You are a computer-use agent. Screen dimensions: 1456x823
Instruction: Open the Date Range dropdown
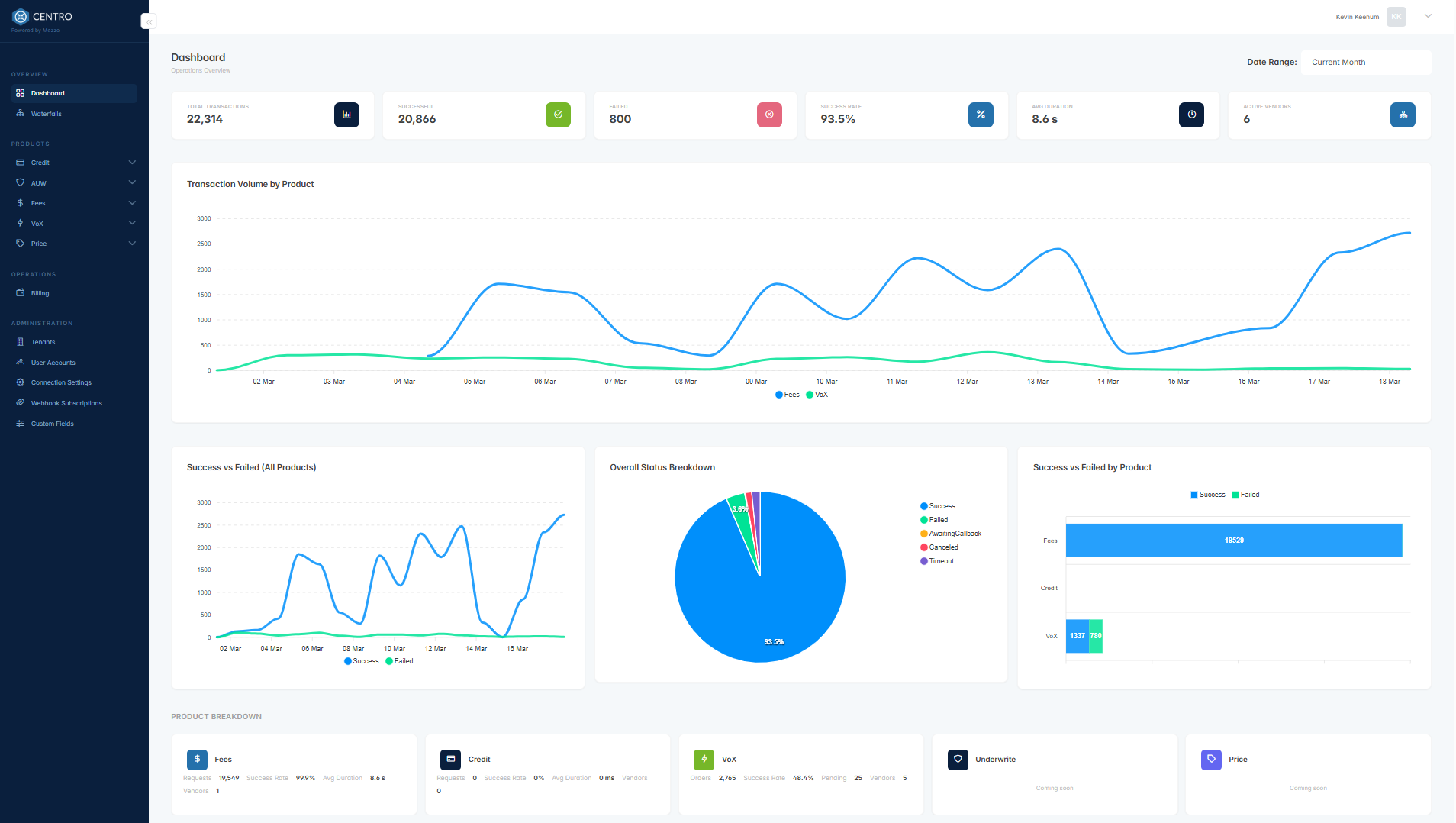[1365, 63]
